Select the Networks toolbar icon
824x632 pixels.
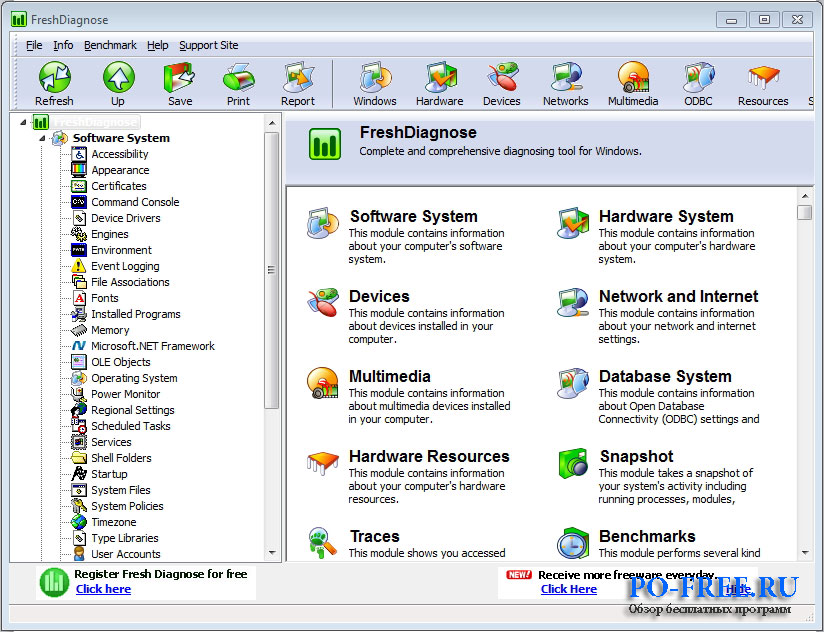566,77
